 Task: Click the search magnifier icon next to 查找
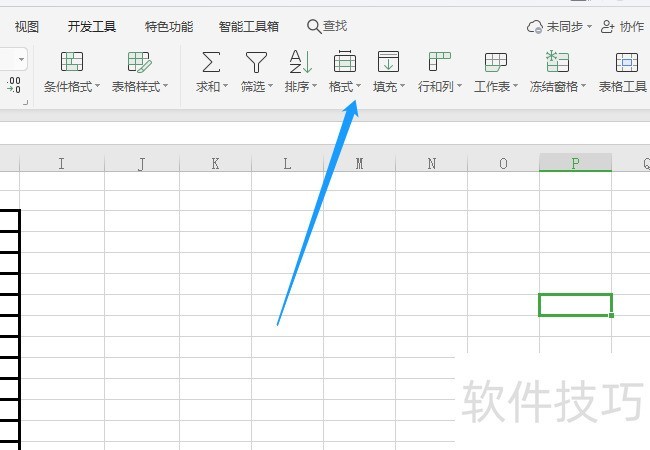click(x=314, y=27)
